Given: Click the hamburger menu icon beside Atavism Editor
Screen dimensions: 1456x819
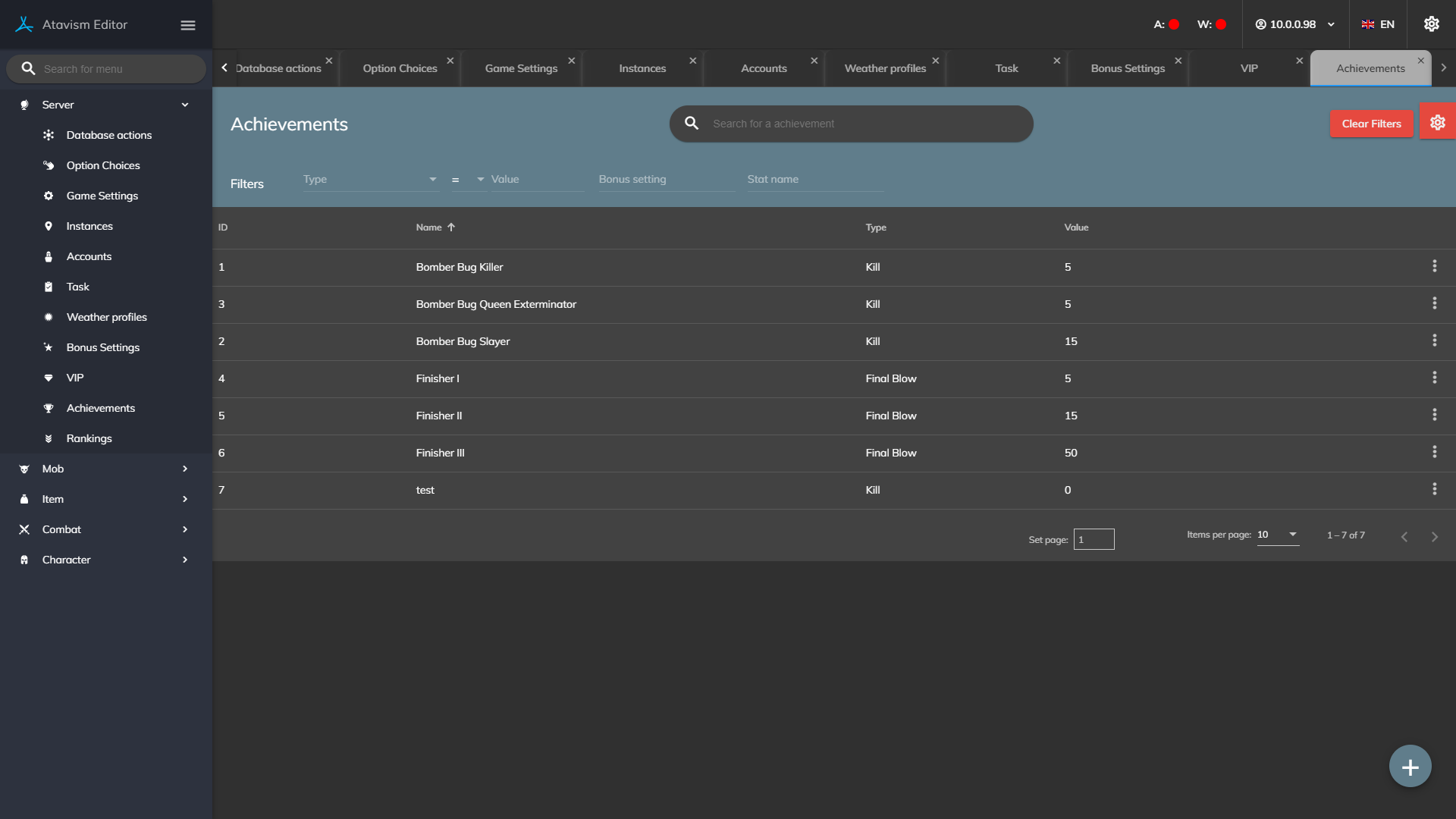Looking at the screenshot, I should point(188,25).
